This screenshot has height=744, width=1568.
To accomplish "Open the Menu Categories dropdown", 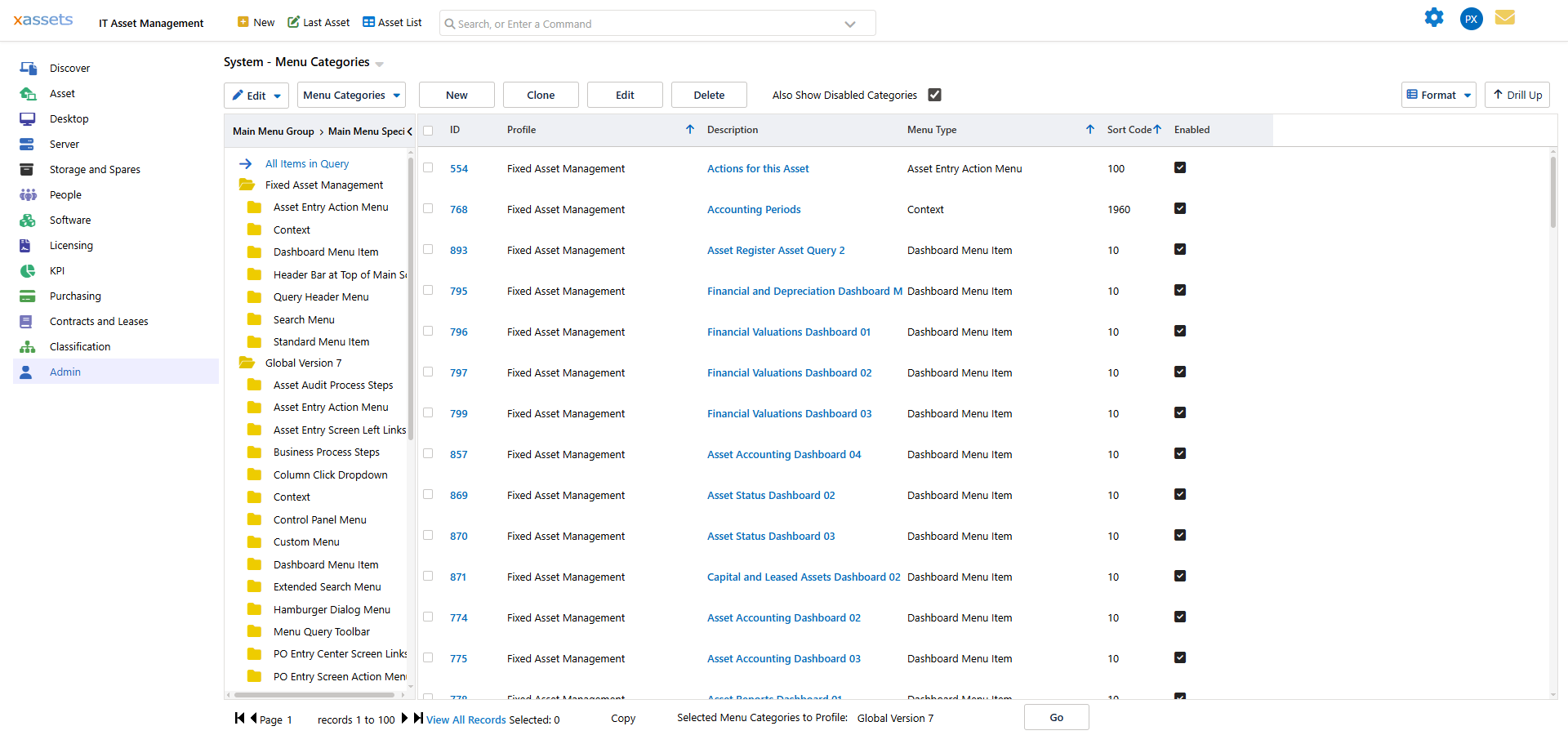I will click(351, 95).
